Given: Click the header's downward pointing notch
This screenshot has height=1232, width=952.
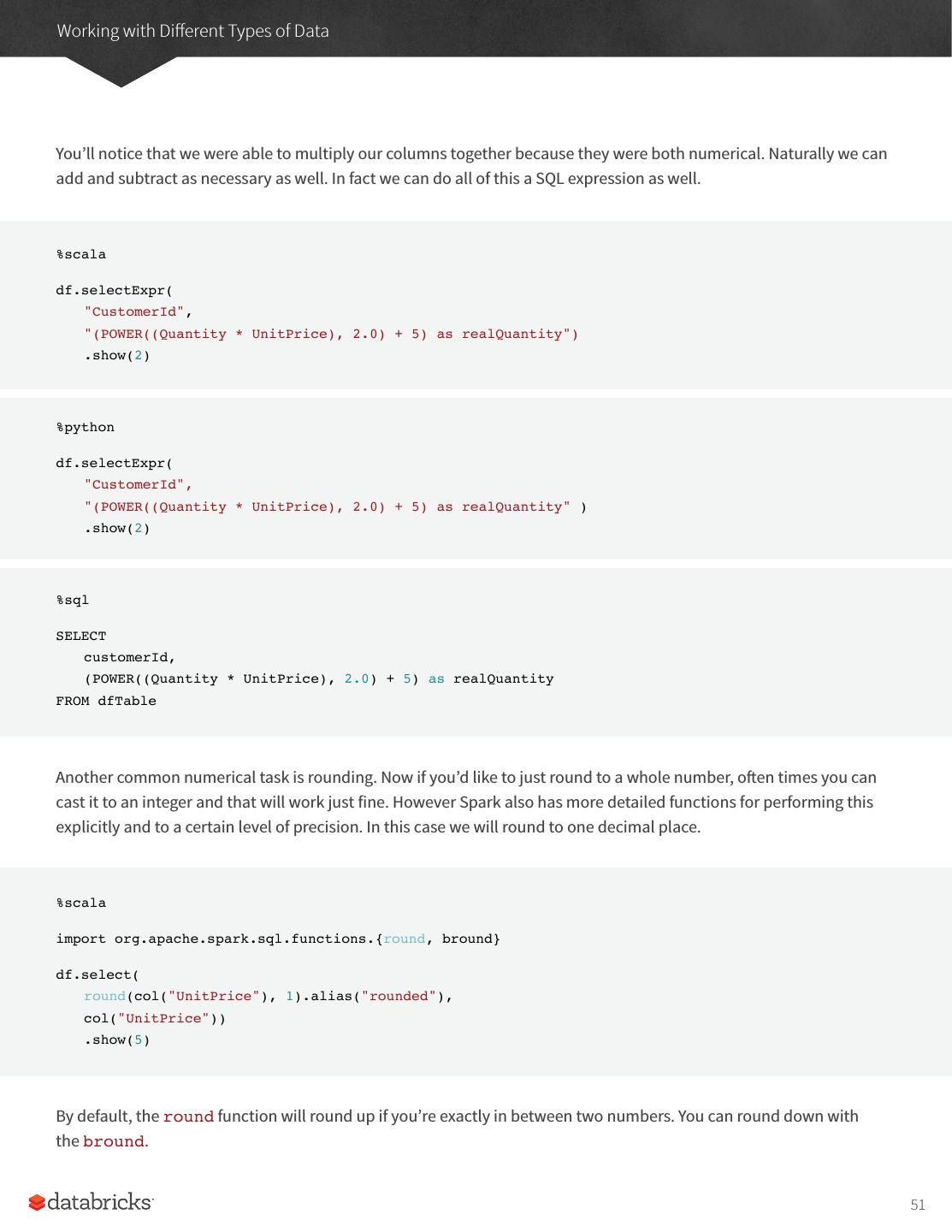Looking at the screenshot, I should click(x=121, y=74).
